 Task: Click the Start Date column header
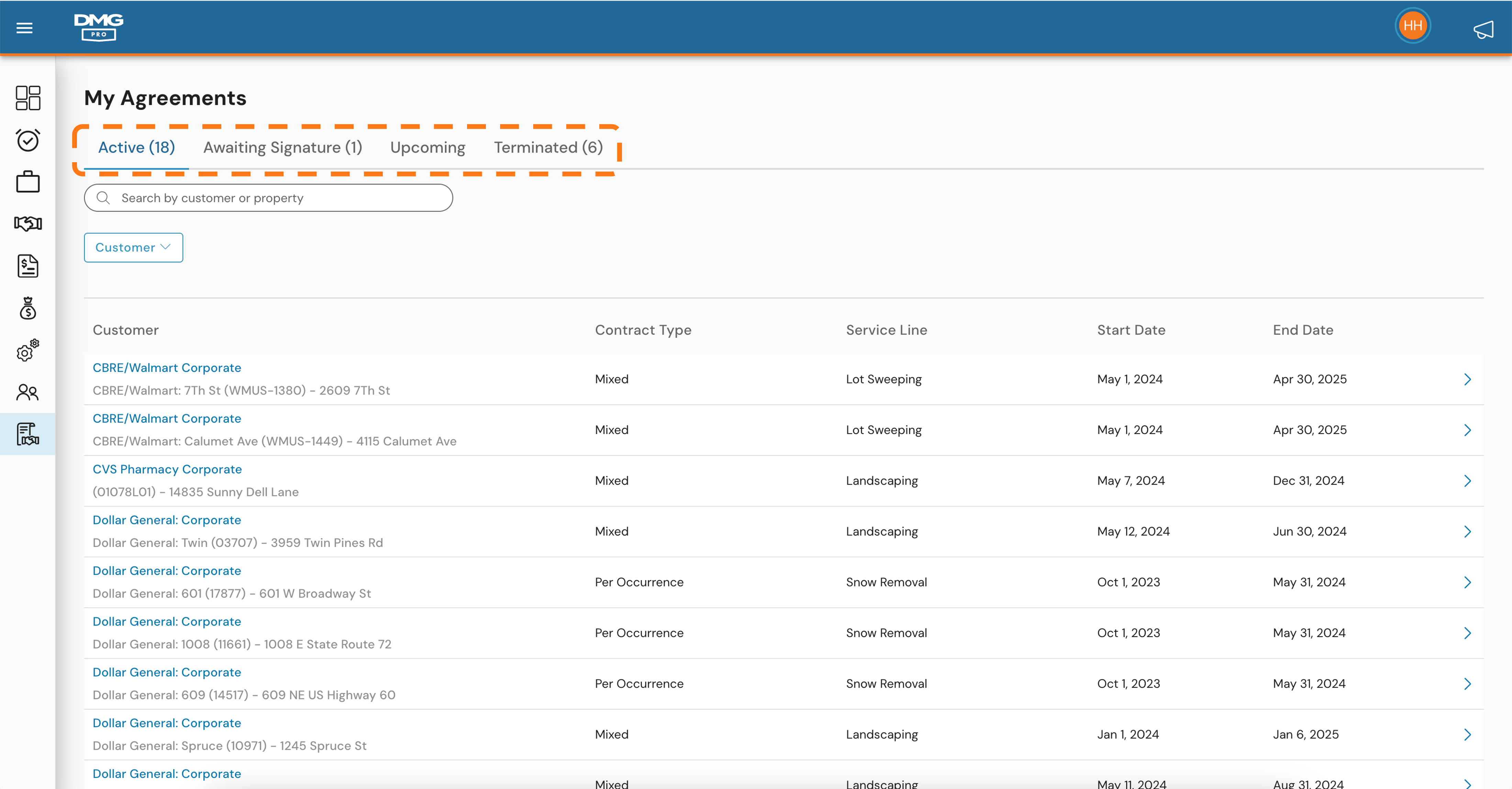click(1131, 330)
